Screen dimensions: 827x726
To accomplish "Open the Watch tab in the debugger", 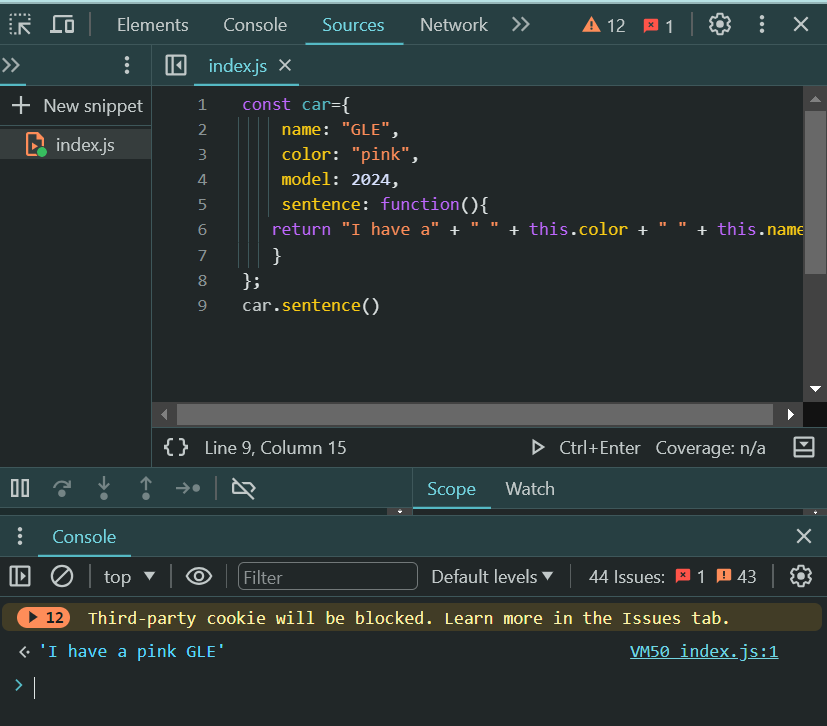I will (x=529, y=489).
